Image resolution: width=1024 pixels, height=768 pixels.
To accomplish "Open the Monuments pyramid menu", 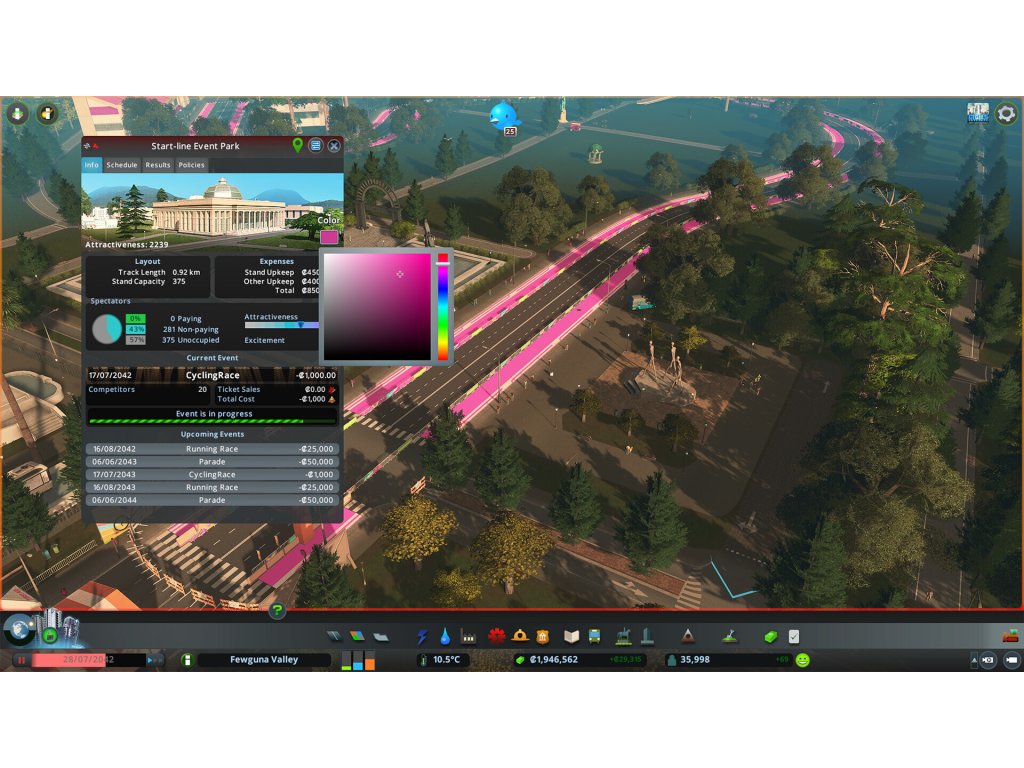I will click(x=688, y=635).
